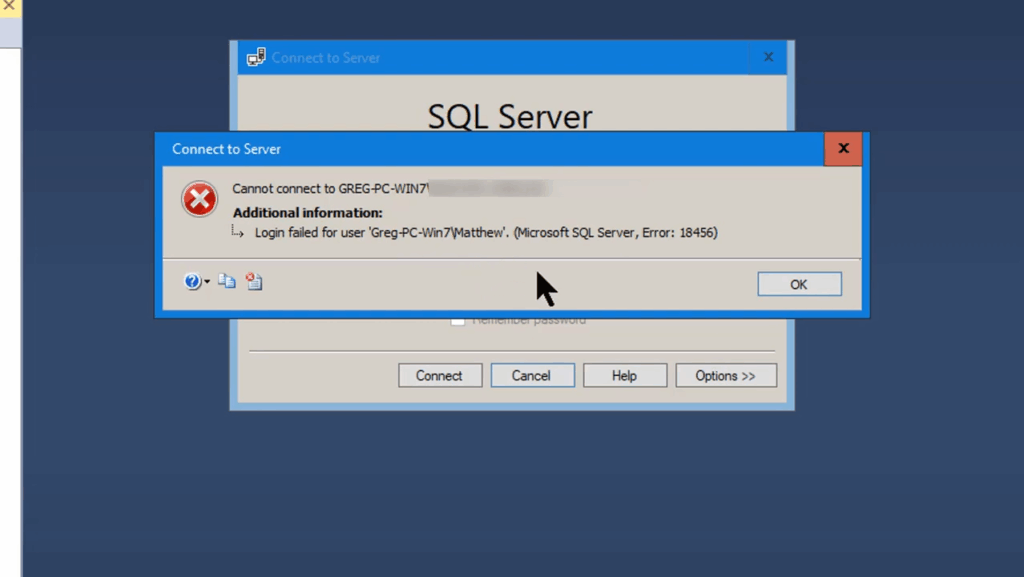The image size is (1024, 577).
Task: Click the Connect to Server title bar icon
Action: point(256,57)
